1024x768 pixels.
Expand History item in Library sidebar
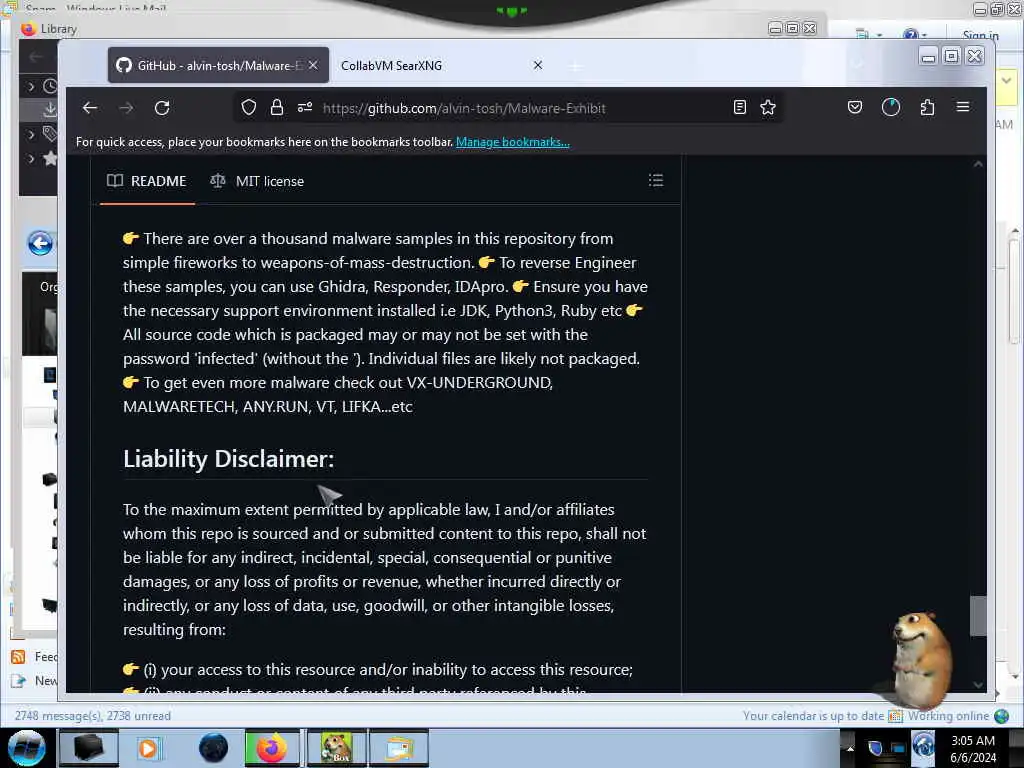tap(31, 86)
